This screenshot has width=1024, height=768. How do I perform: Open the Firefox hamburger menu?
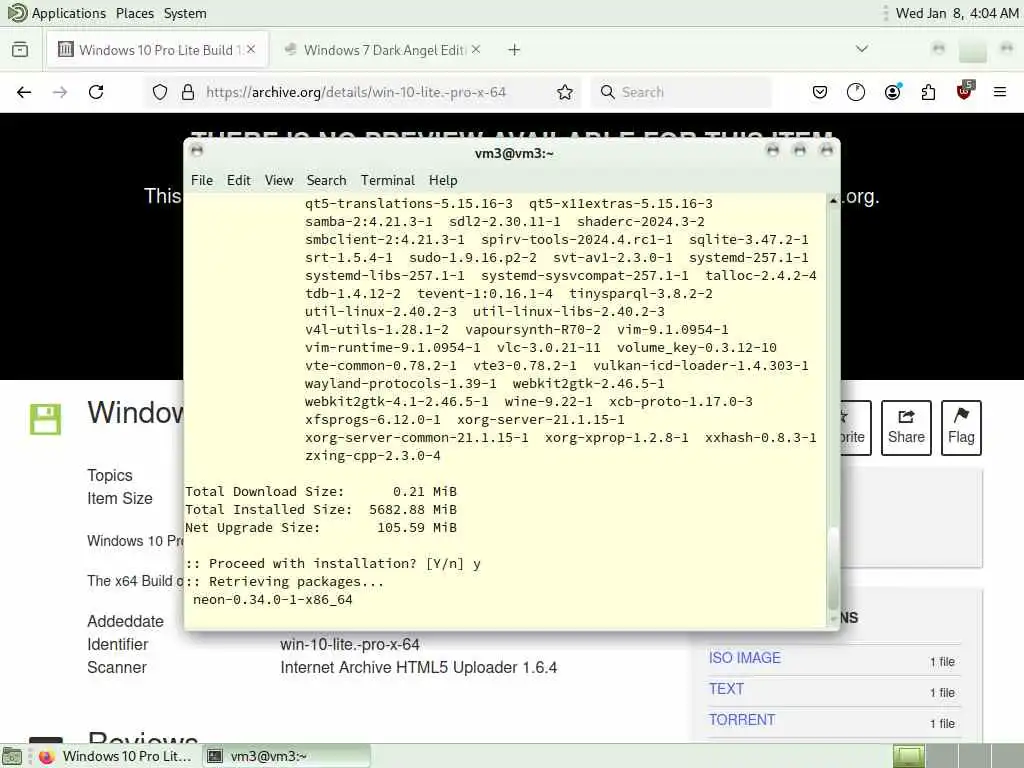point(1000,92)
